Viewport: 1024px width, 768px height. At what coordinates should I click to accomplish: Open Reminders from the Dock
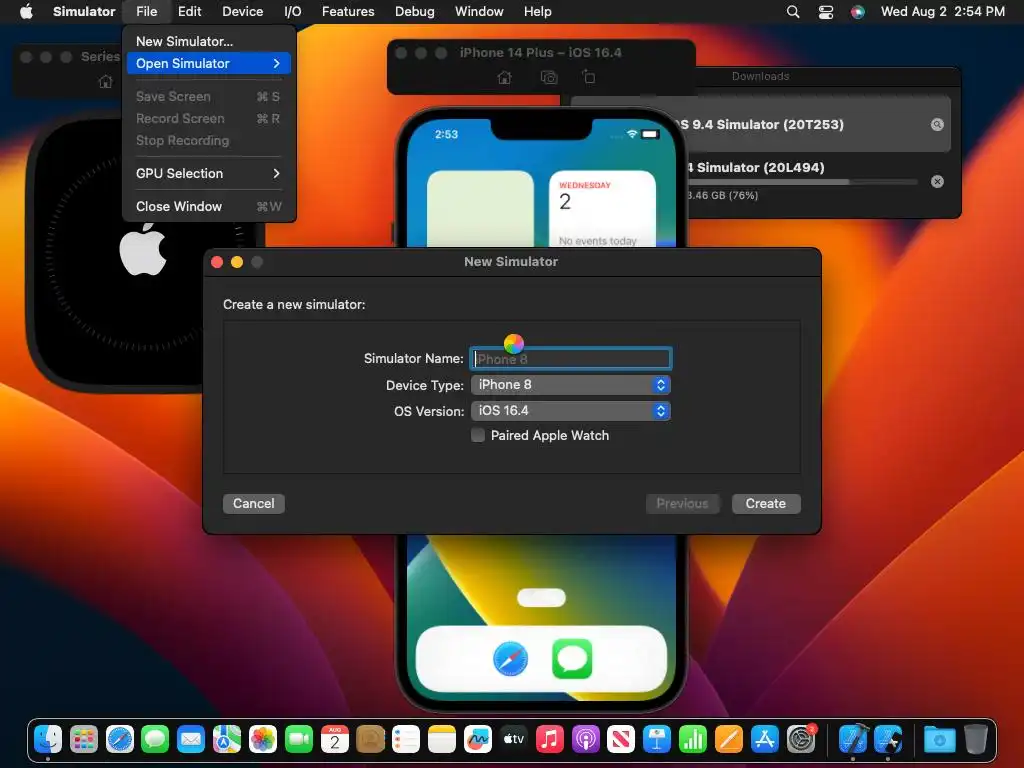(x=406, y=739)
